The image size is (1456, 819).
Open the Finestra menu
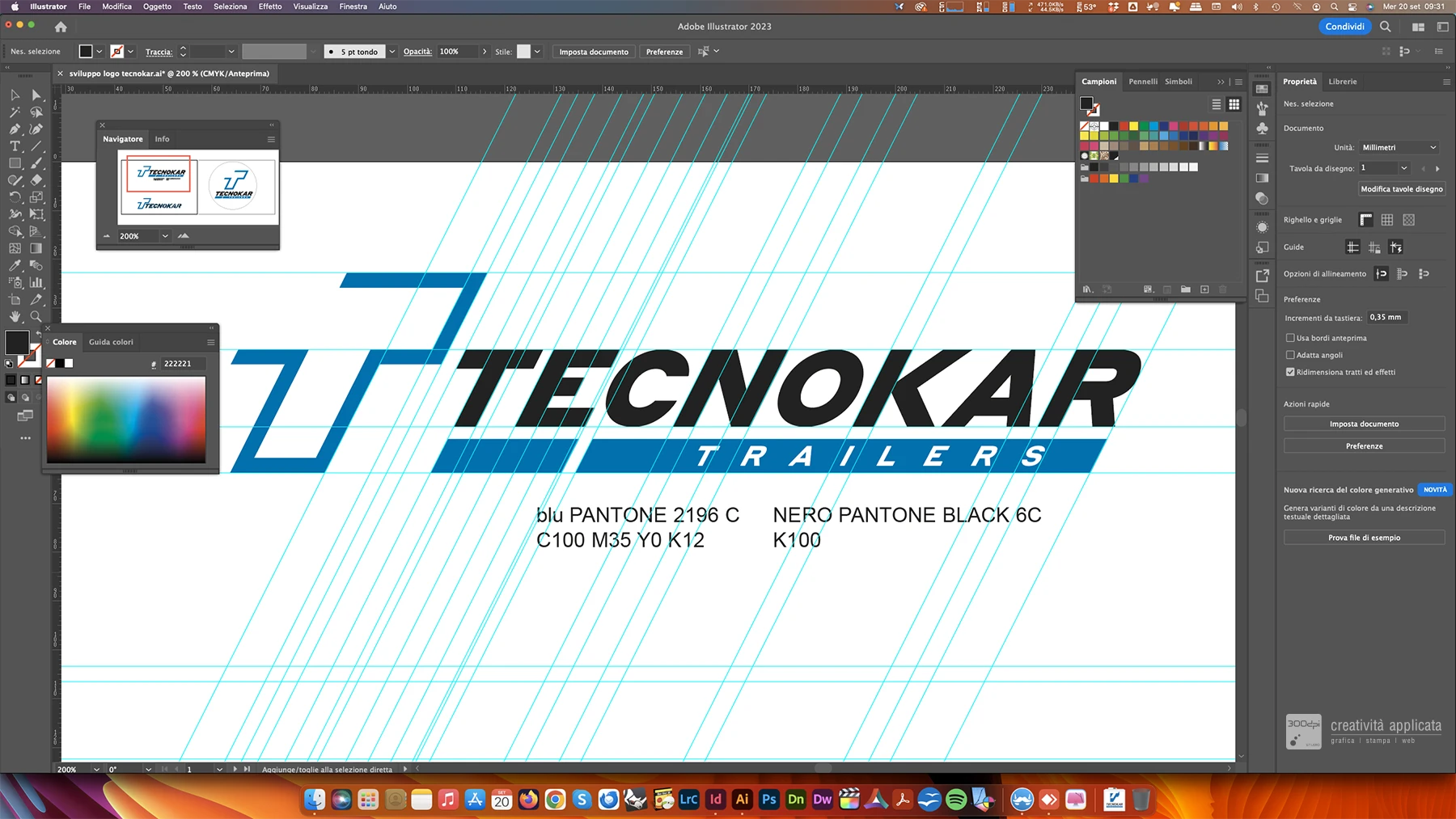click(x=353, y=6)
